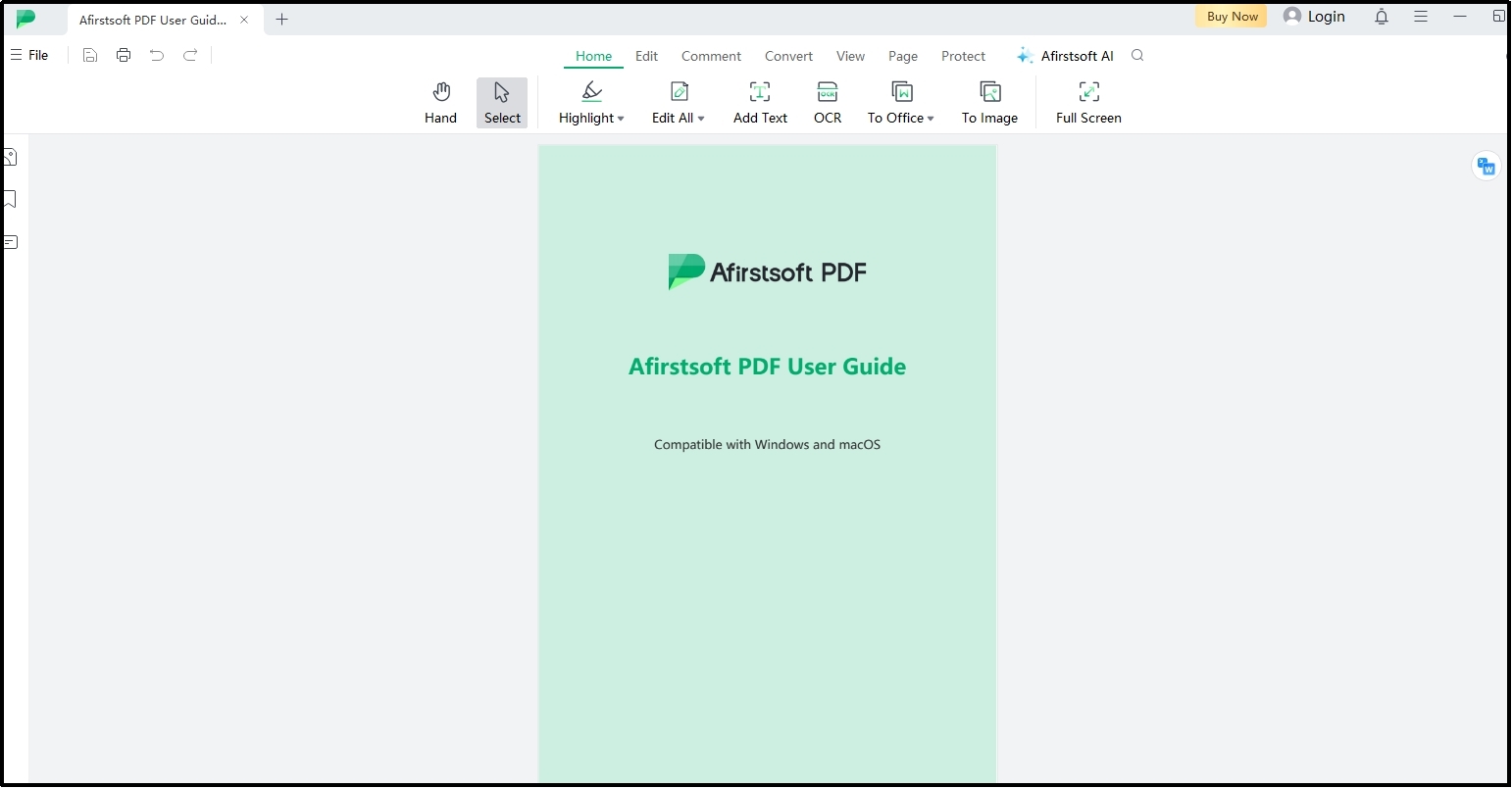Open the Page tab

pyautogui.click(x=903, y=56)
